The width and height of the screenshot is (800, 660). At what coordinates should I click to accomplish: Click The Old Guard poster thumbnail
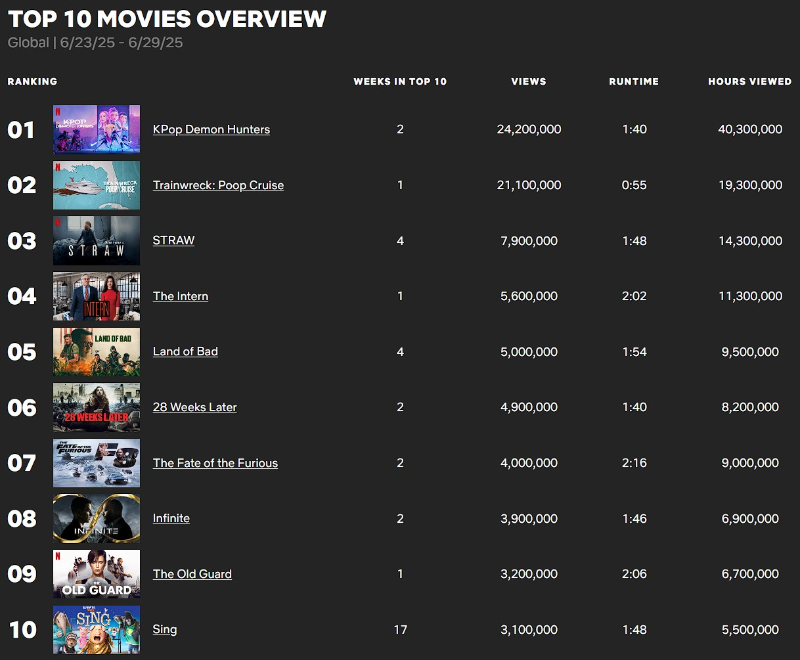pyautogui.click(x=96, y=574)
